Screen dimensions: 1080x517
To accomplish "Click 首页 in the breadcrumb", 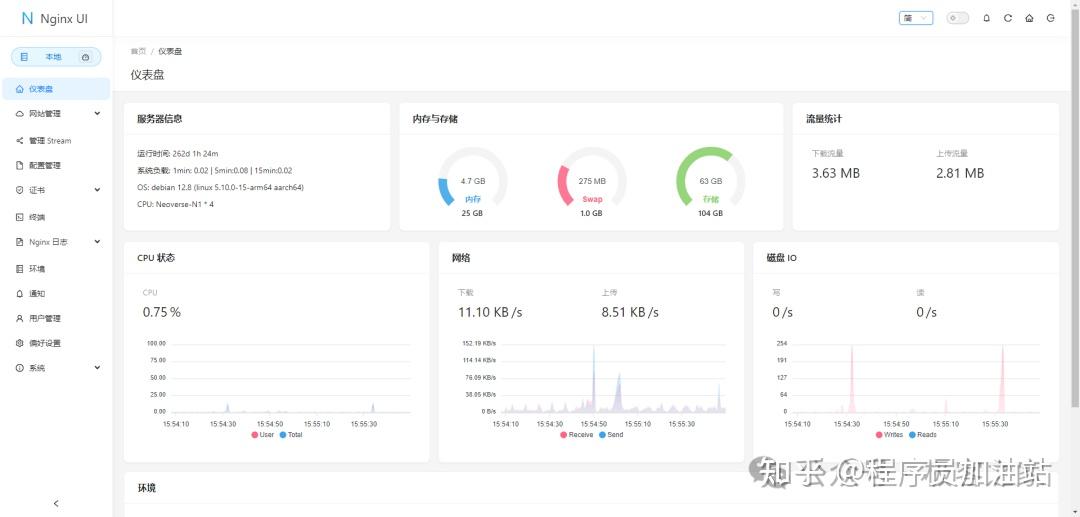I will 138,51.
